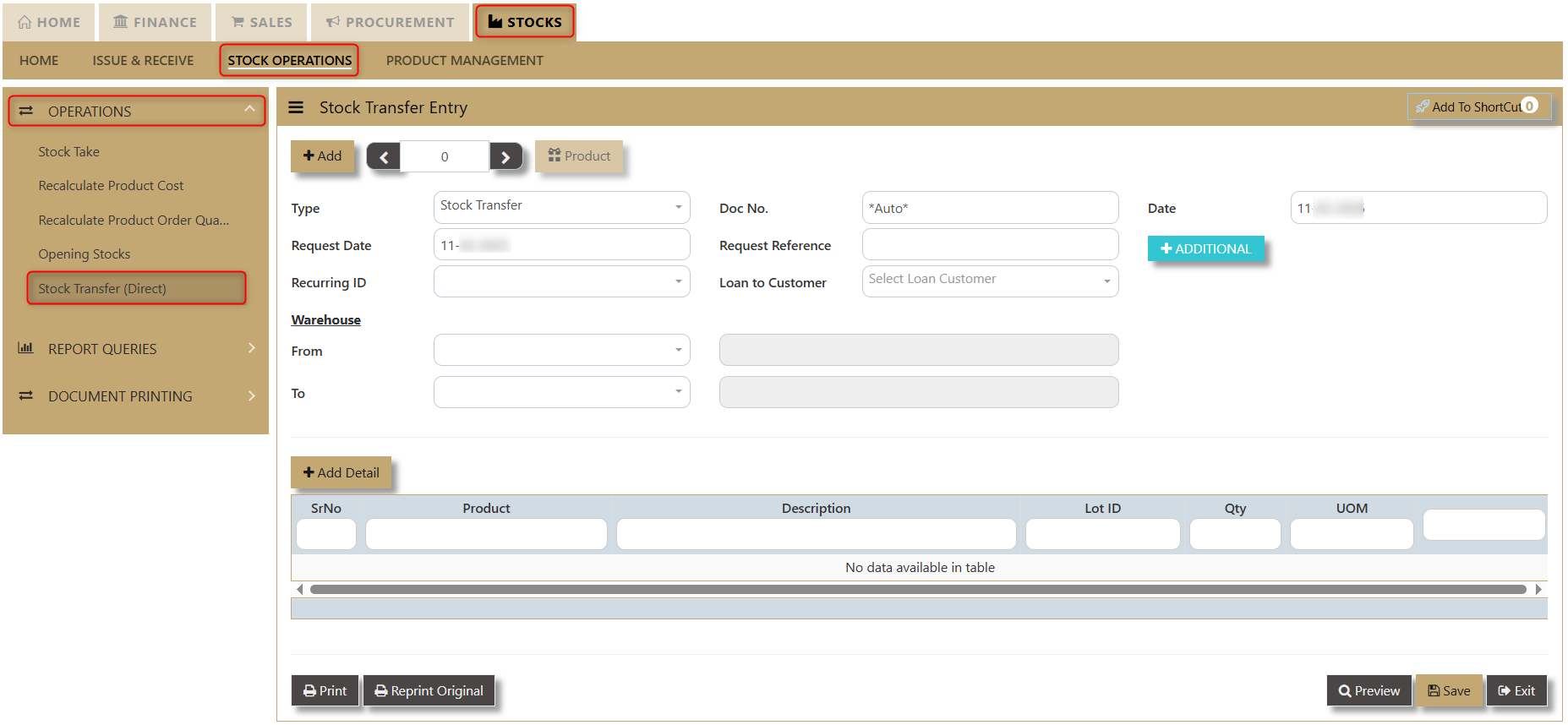Expand the REPORT QUERIES section
1568x725 pixels.
[x=136, y=349]
